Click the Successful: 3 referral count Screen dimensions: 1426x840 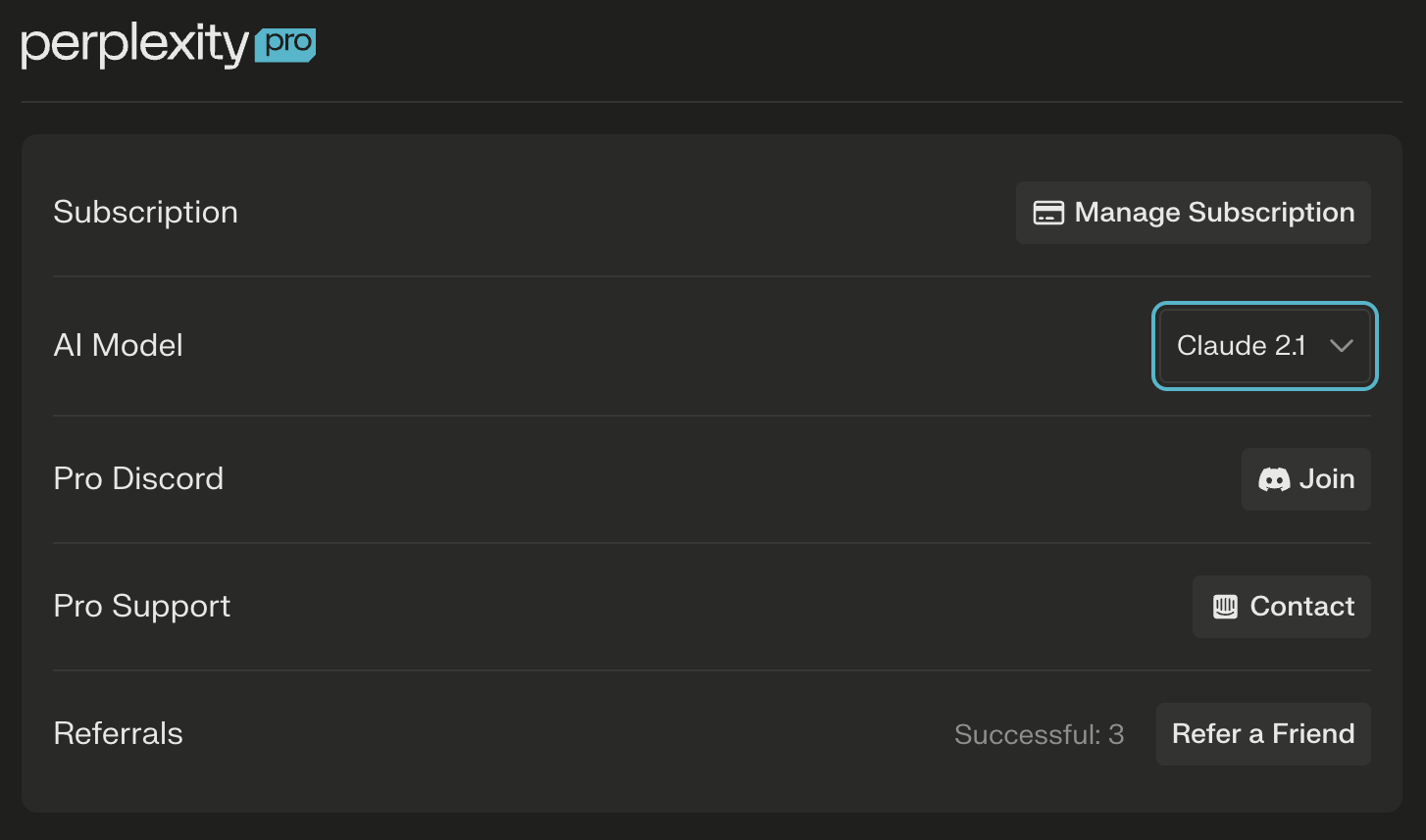pos(1039,735)
